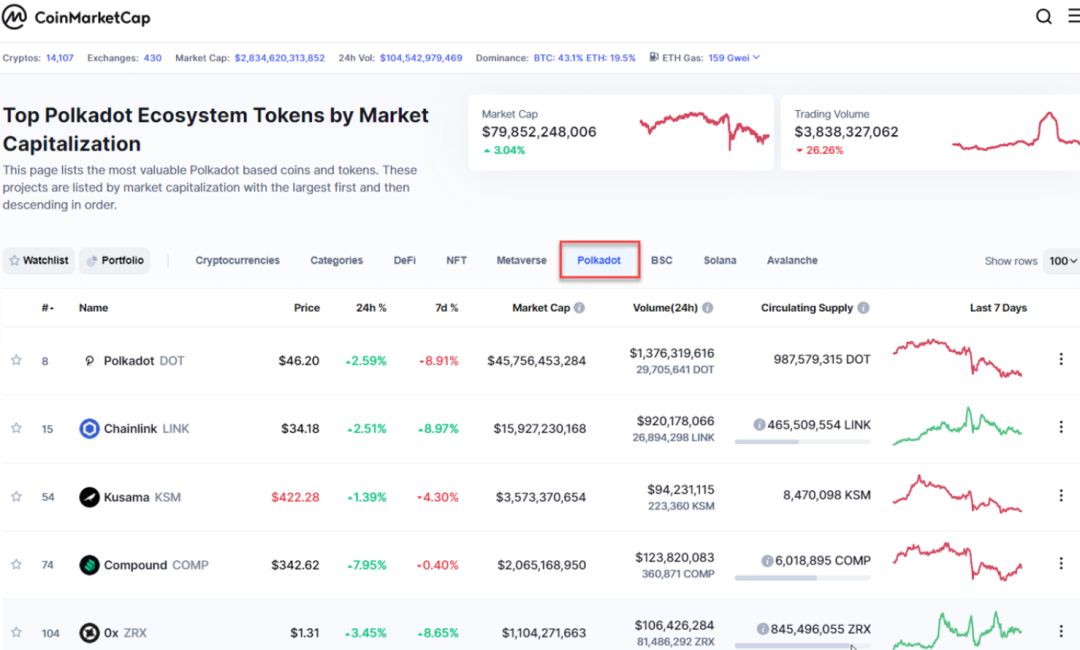The image size is (1080, 650).
Task: Open the Avalanche tab
Action: 792,260
